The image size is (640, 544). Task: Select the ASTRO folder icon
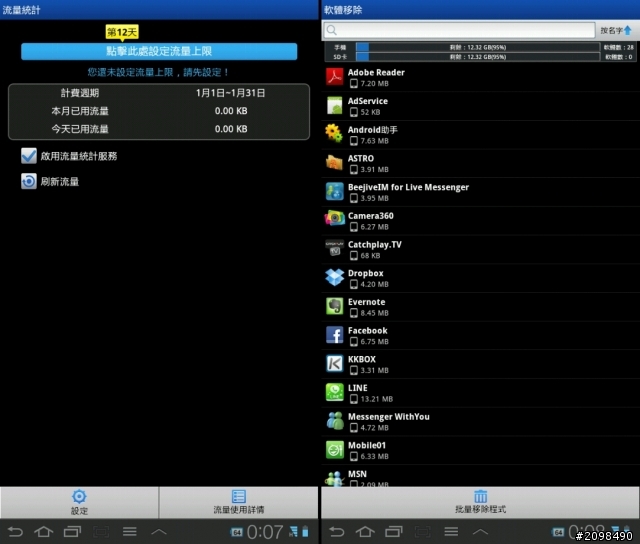(x=335, y=163)
